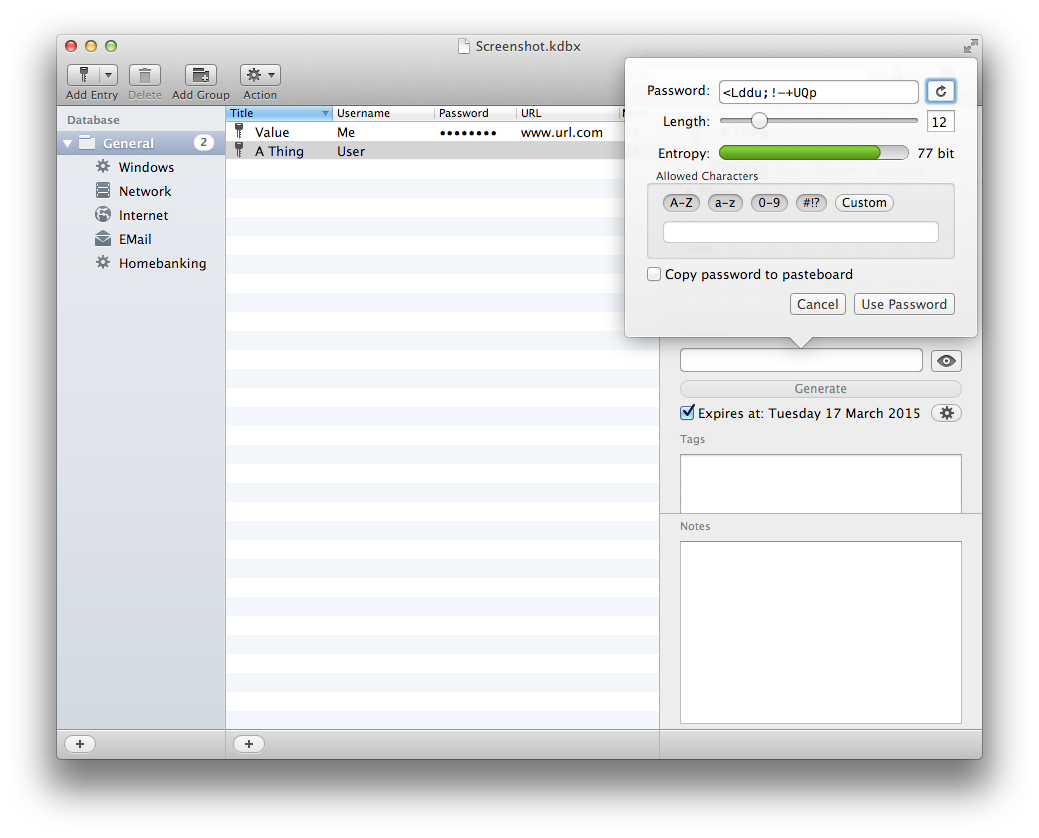Image resolution: width=1039 pixels, height=838 pixels.
Task: Select the Homebanking group
Action: tap(162, 263)
